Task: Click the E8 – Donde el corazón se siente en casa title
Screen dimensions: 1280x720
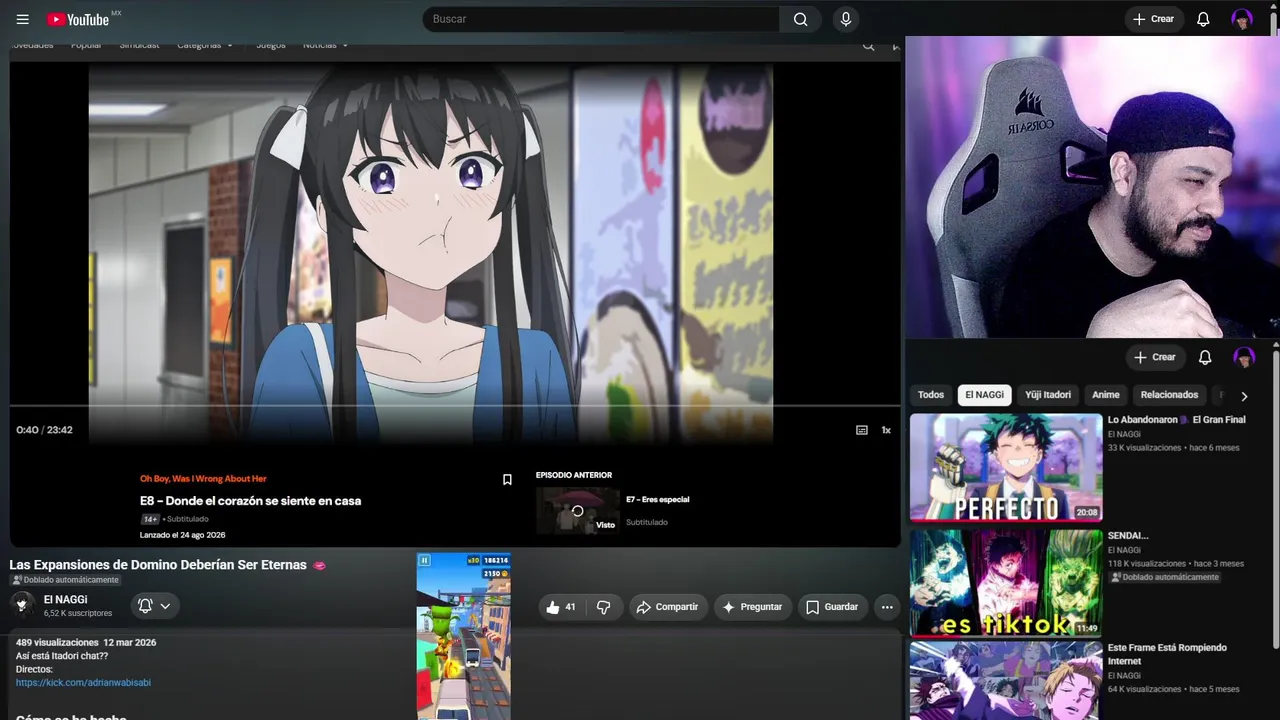Action: 250,501
